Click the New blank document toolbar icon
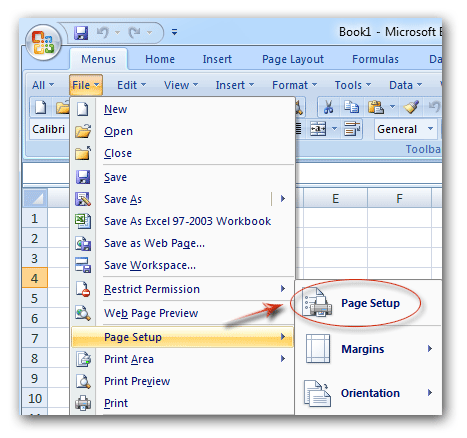 [41, 107]
